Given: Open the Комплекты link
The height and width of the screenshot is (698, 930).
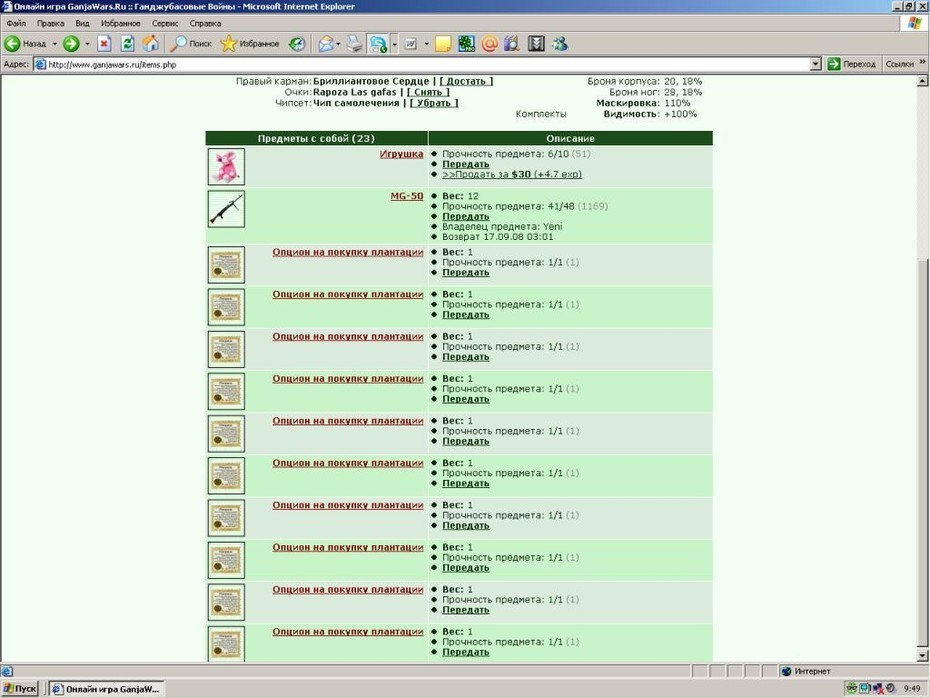Looking at the screenshot, I should 541,114.
